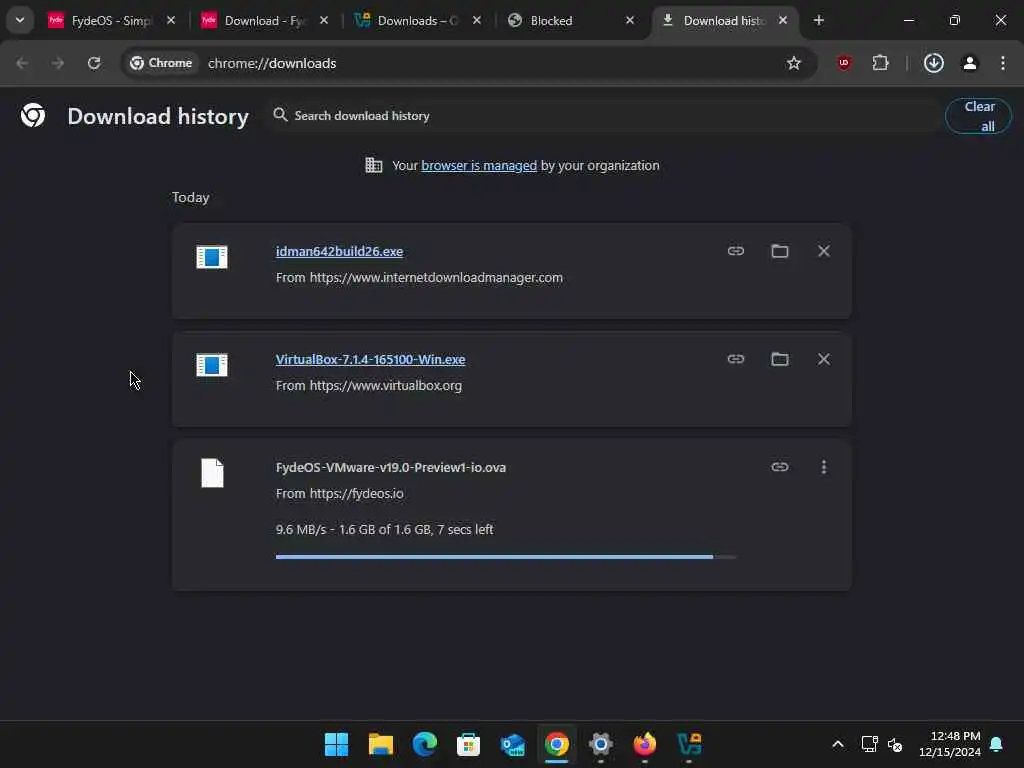Open the network status tray icon

[x=869, y=744]
